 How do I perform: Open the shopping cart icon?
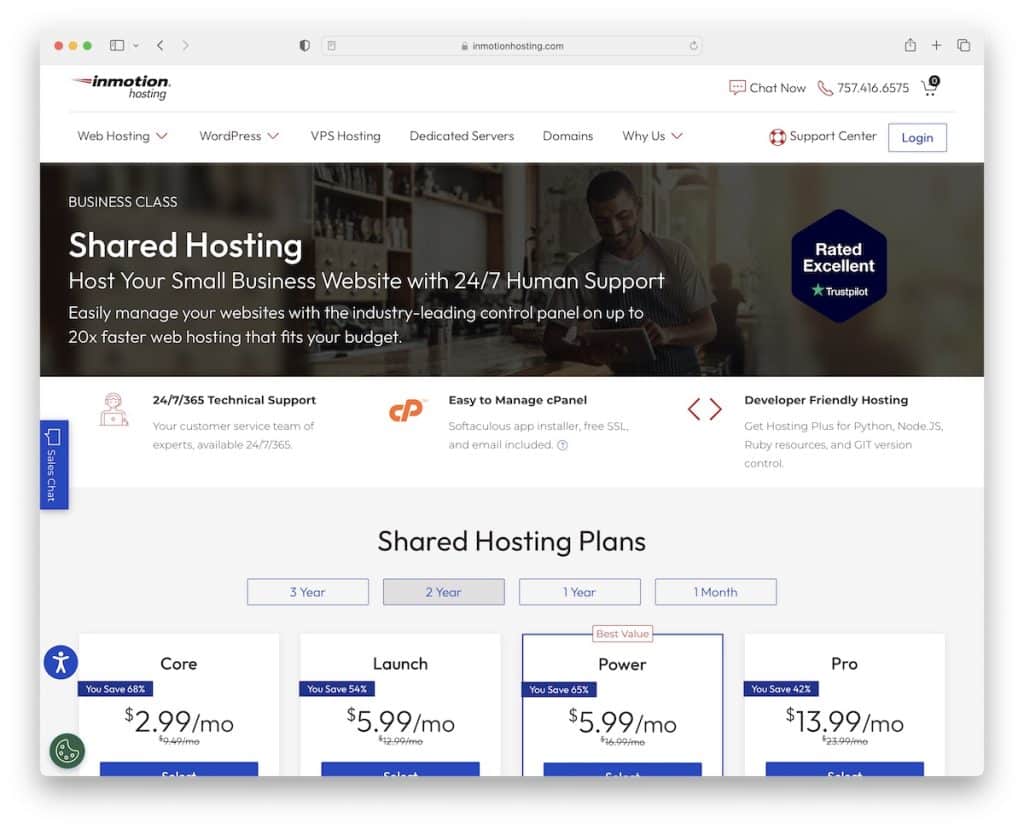pos(930,86)
